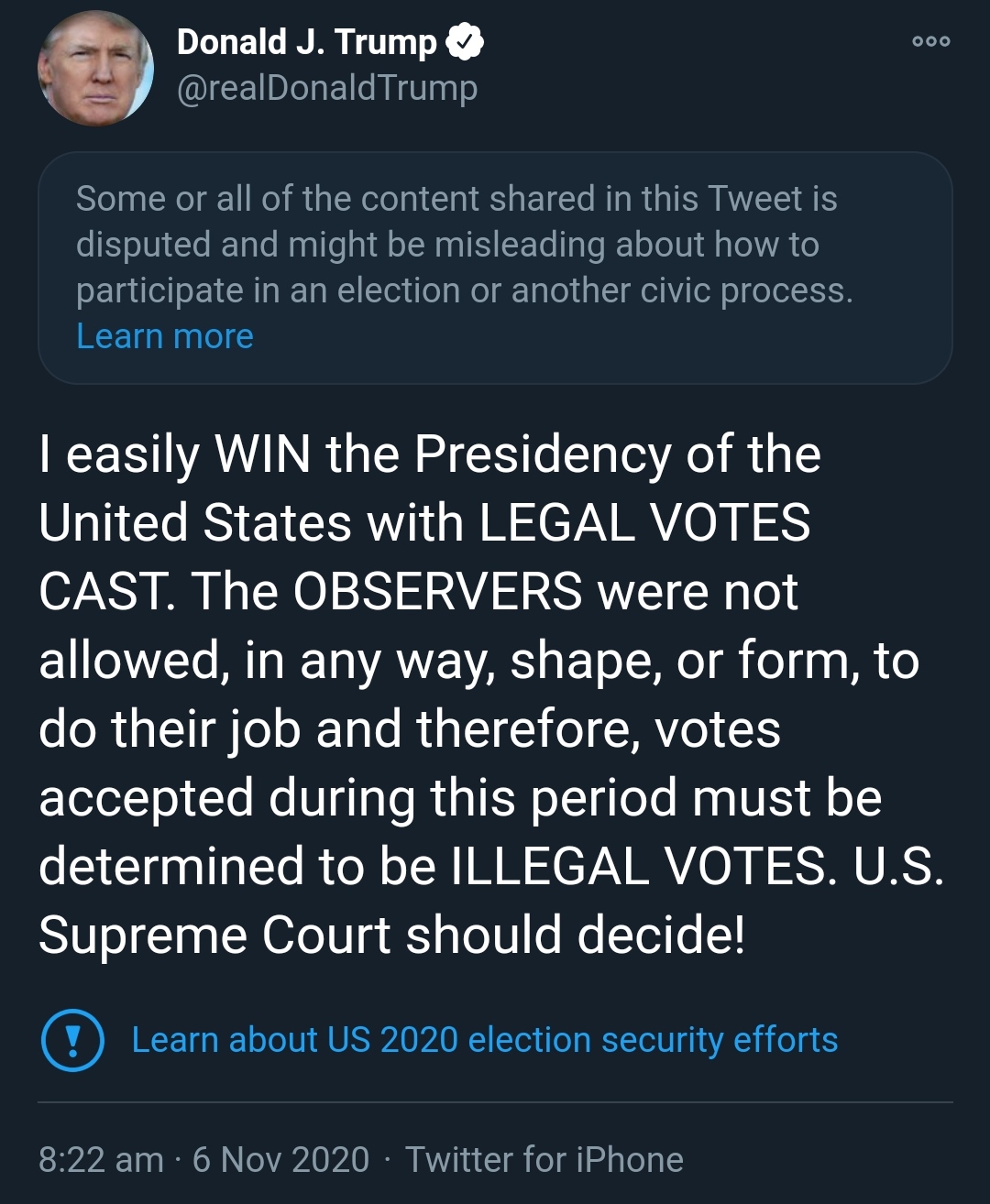Click the 6 Nov 2020 date
This screenshot has width=990, height=1204.
(280, 1159)
